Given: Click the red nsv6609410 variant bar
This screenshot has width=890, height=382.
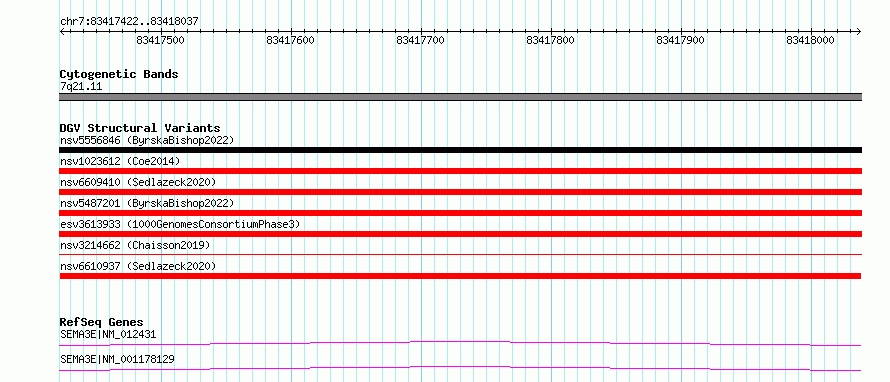Looking at the screenshot, I should (460, 192).
